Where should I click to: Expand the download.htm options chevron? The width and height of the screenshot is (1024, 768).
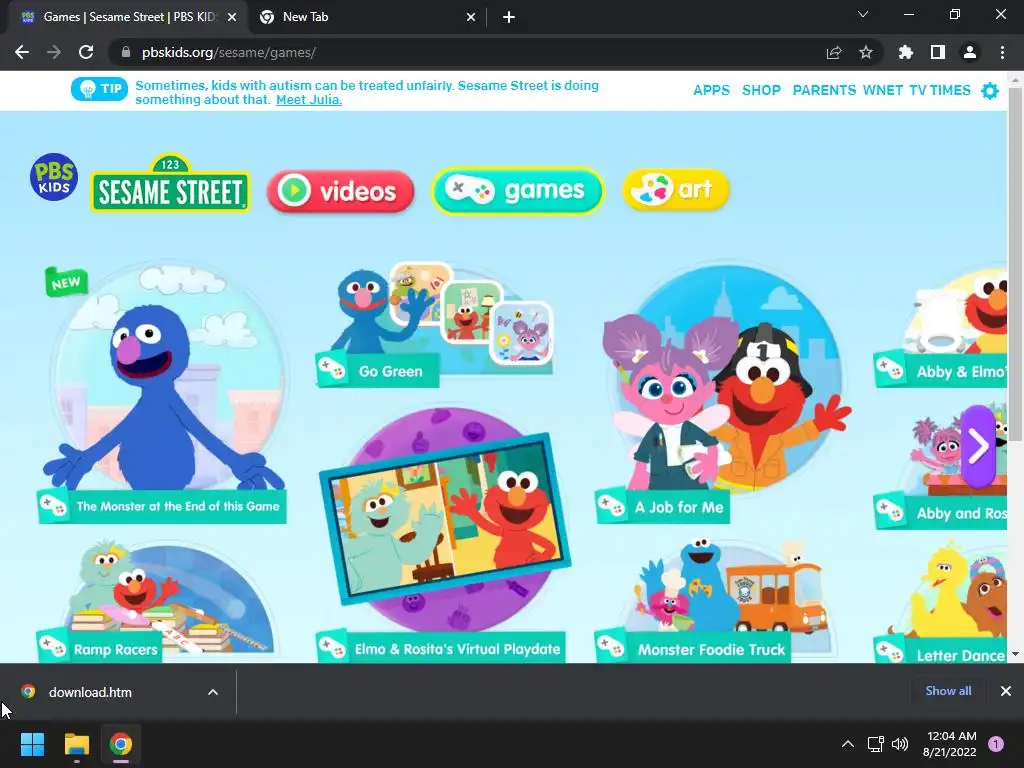[x=213, y=692]
